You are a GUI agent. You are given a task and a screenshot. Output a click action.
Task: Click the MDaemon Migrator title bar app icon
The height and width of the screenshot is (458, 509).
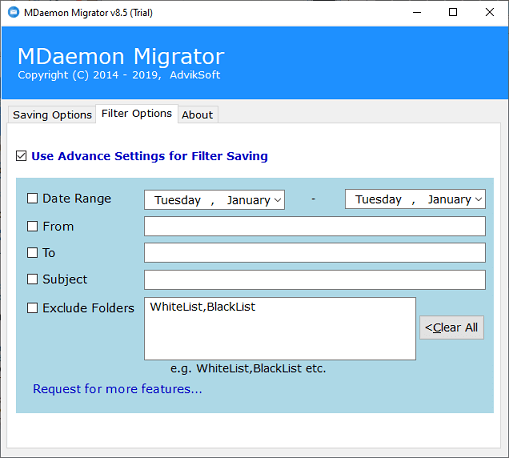(x=13, y=12)
